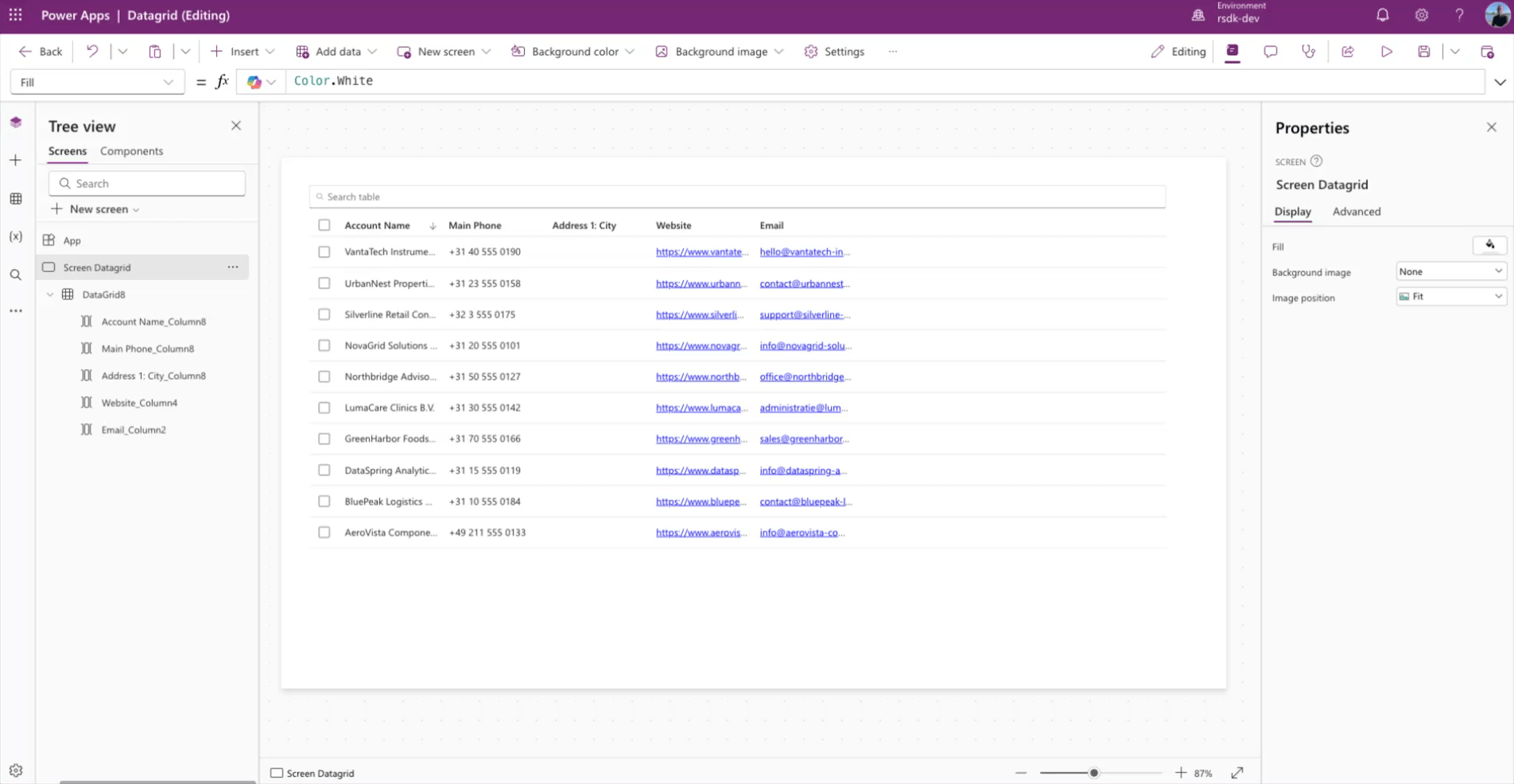Expand the Add data dropdown
Screen dimensions: 1514x784
(x=372, y=52)
